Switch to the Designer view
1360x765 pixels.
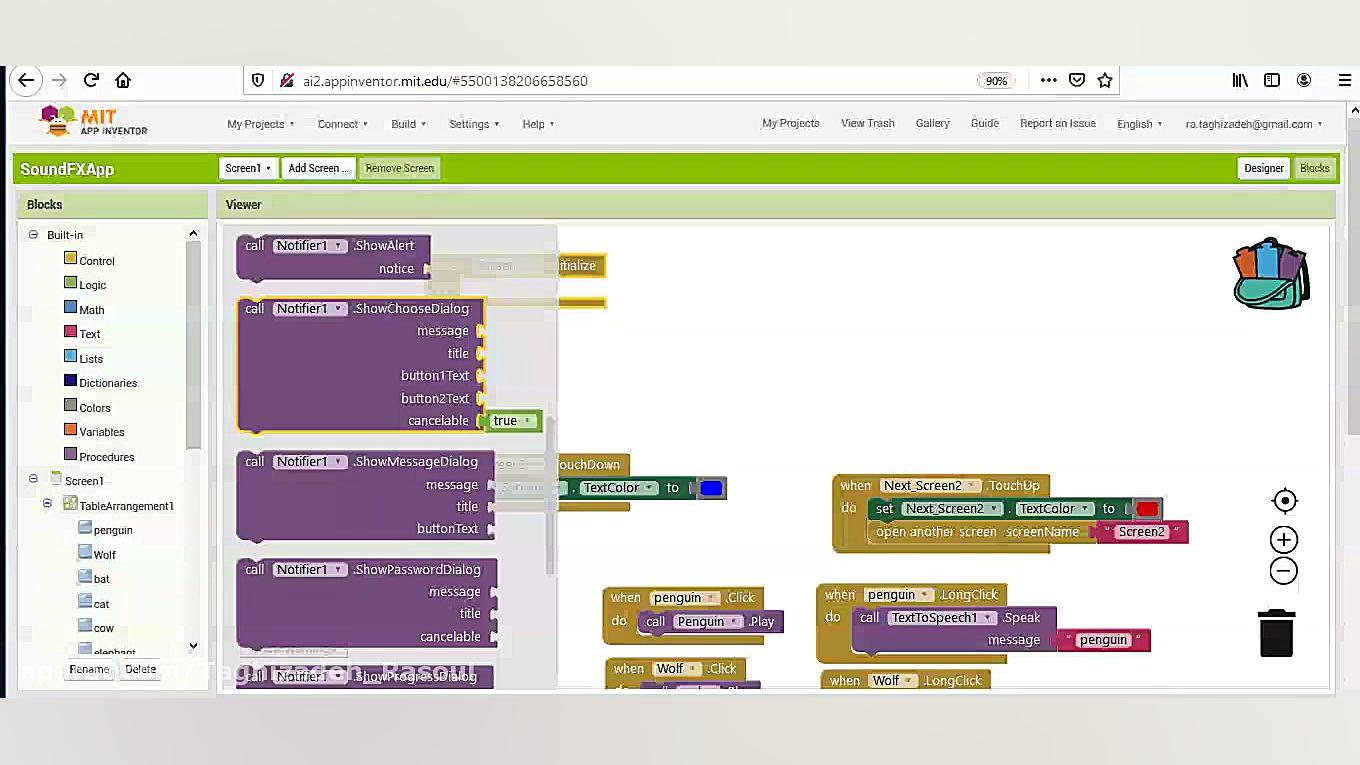(x=1264, y=168)
